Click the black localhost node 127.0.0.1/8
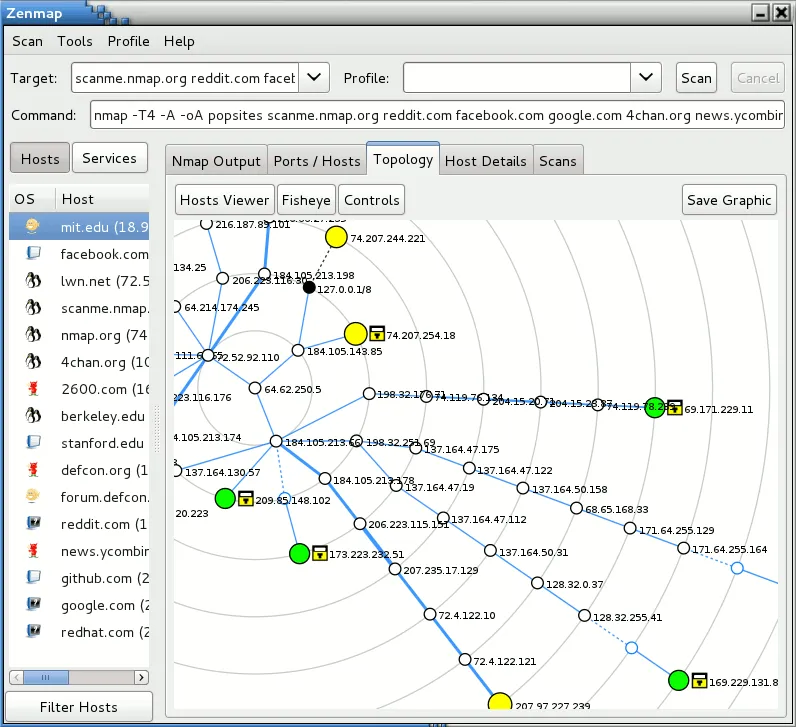 tap(309, 288)
